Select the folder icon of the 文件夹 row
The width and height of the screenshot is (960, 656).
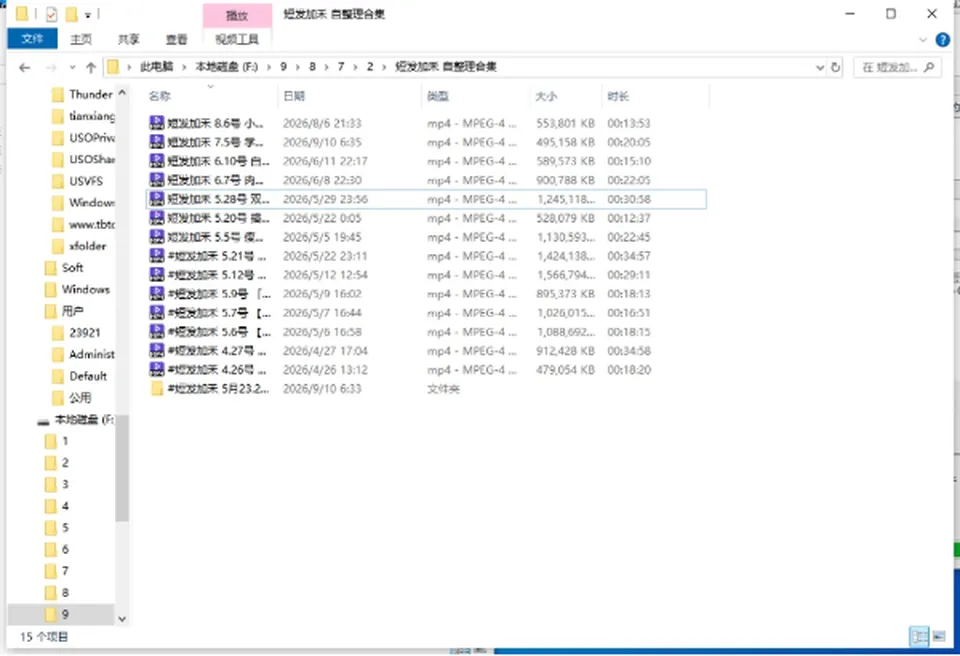[x=157, y=388]
